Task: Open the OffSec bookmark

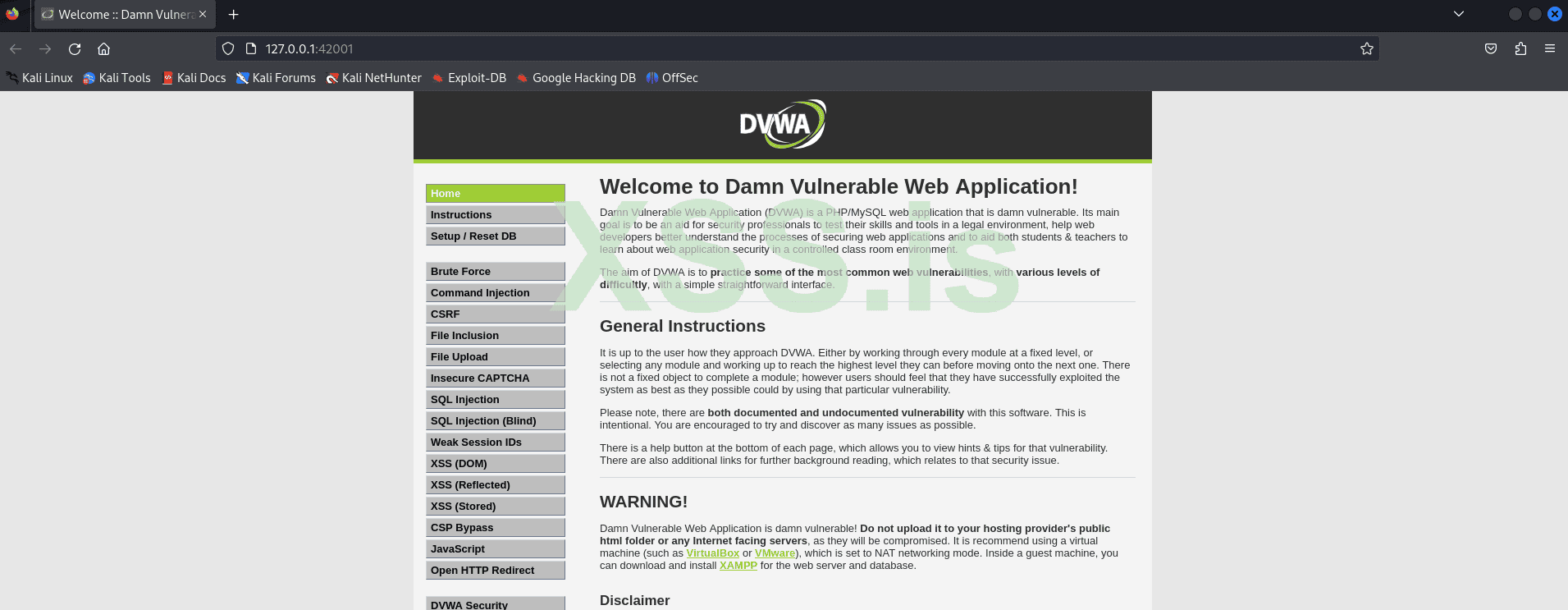Action: pyautogui.click(x=672, y=78)
